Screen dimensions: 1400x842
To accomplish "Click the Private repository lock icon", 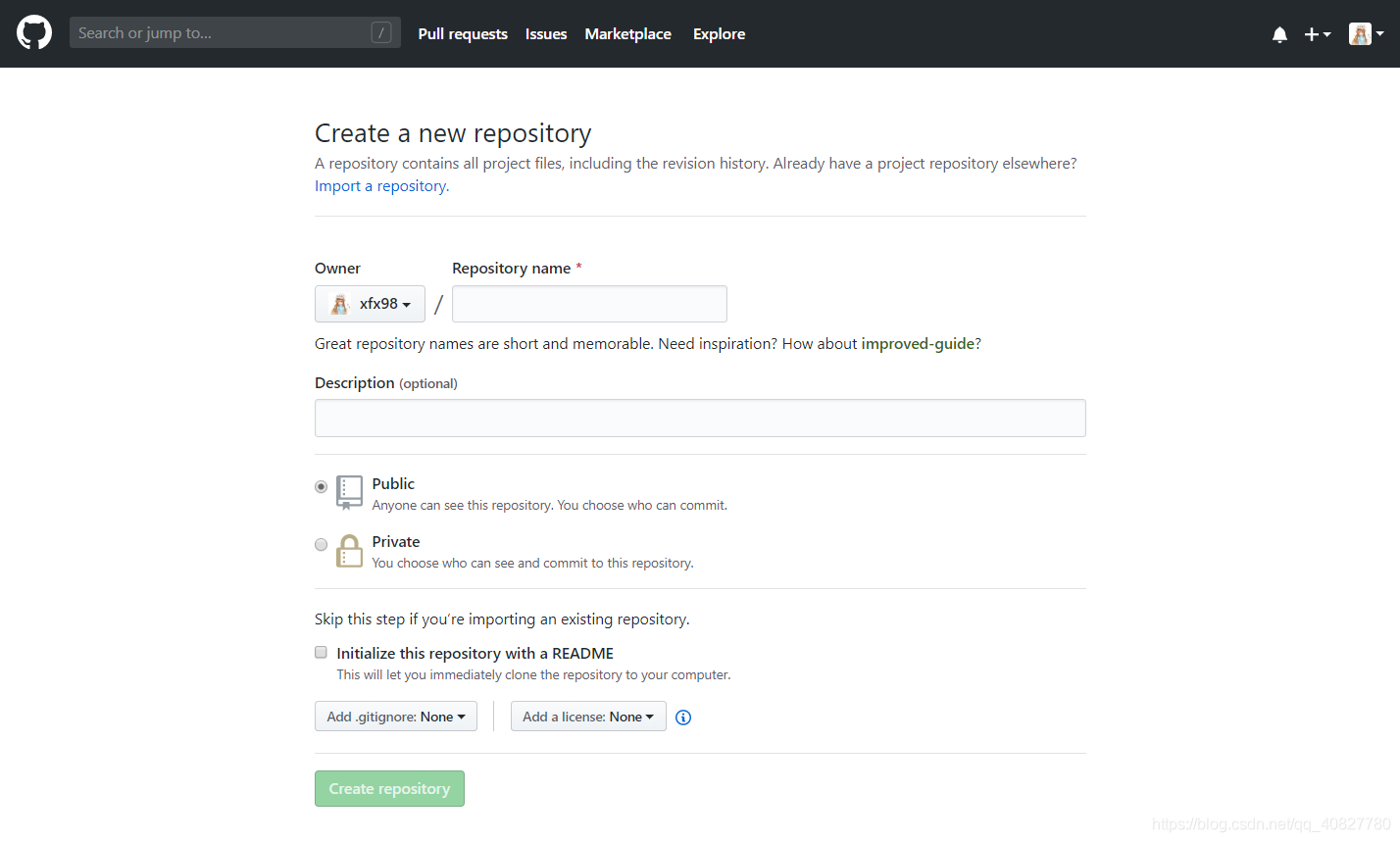I will tap(349, 551).
